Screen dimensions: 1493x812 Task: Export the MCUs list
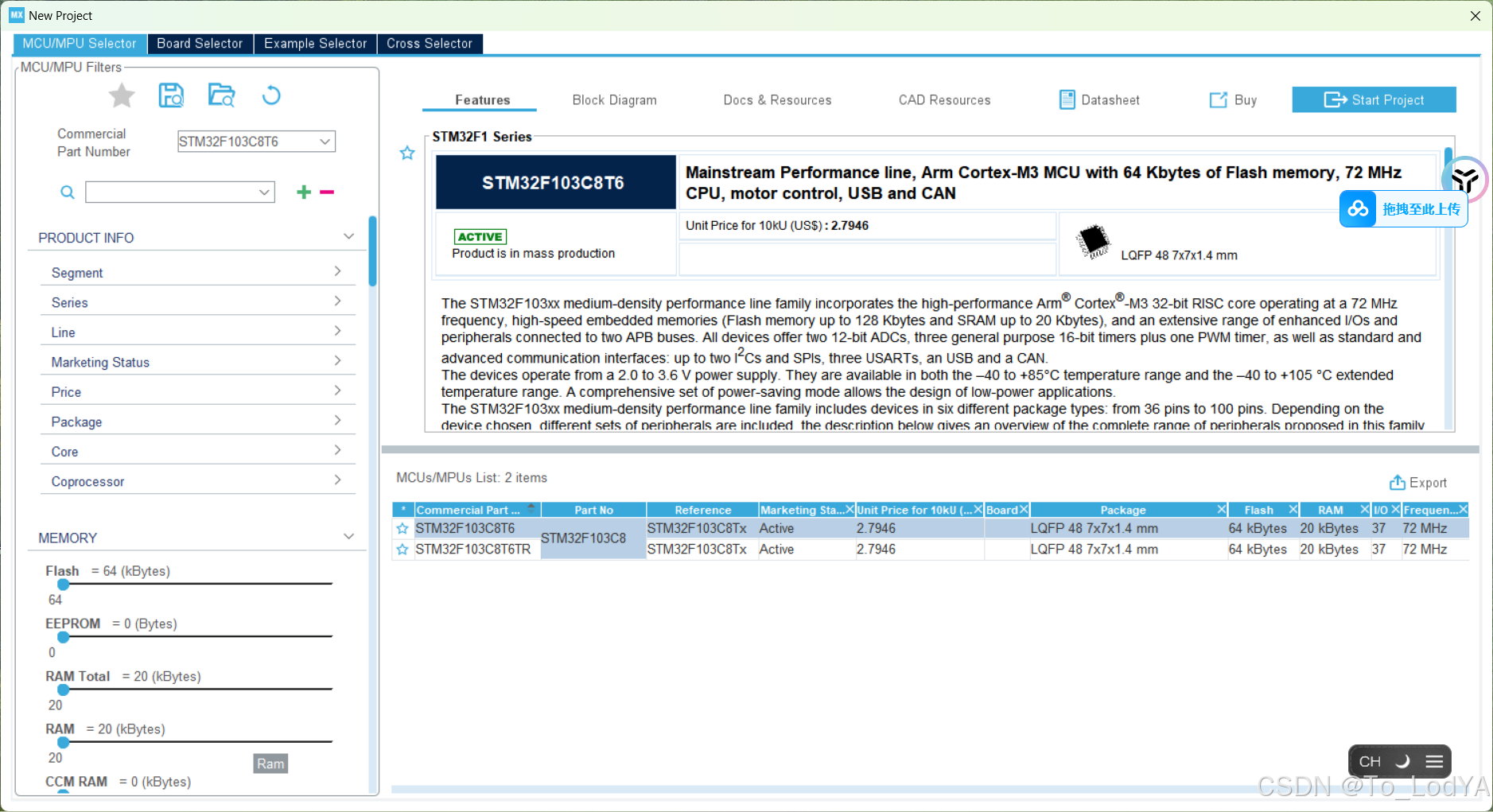[1418, 483]
